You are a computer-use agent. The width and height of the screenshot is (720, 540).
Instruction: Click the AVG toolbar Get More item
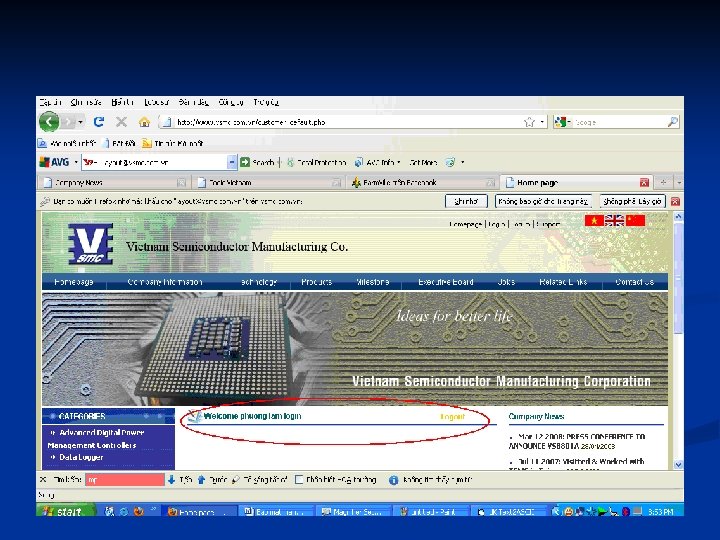click(x=423, y=162)
